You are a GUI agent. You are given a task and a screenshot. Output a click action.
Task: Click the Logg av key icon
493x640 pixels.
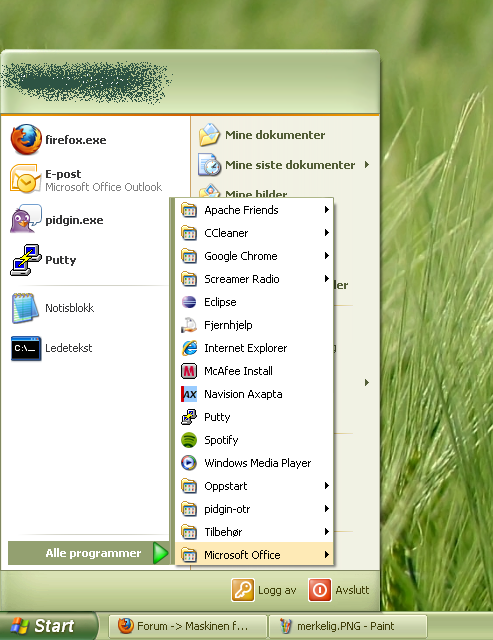tap(243, 590)
